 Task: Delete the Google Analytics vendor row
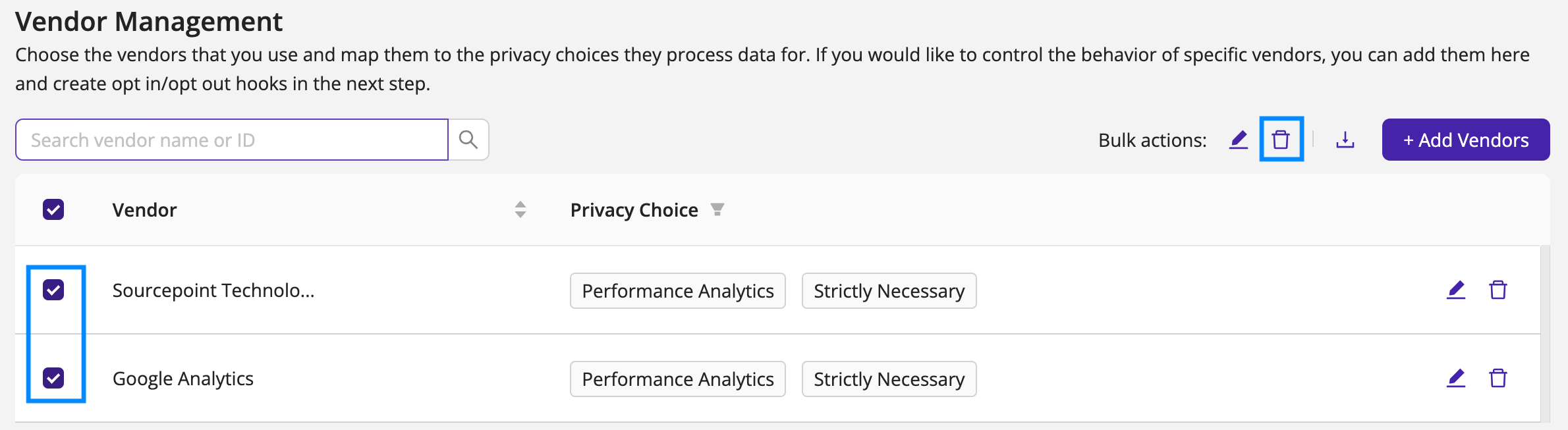(x=1498, y=378)
